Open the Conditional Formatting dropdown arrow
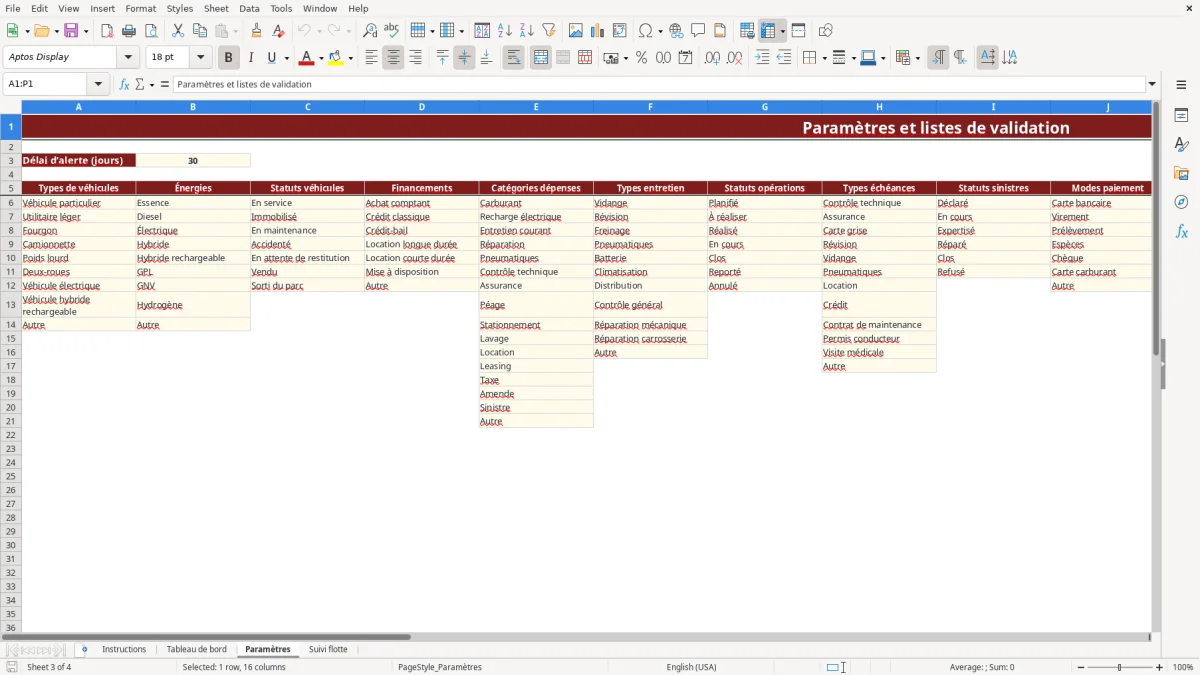 coord(917,58)
